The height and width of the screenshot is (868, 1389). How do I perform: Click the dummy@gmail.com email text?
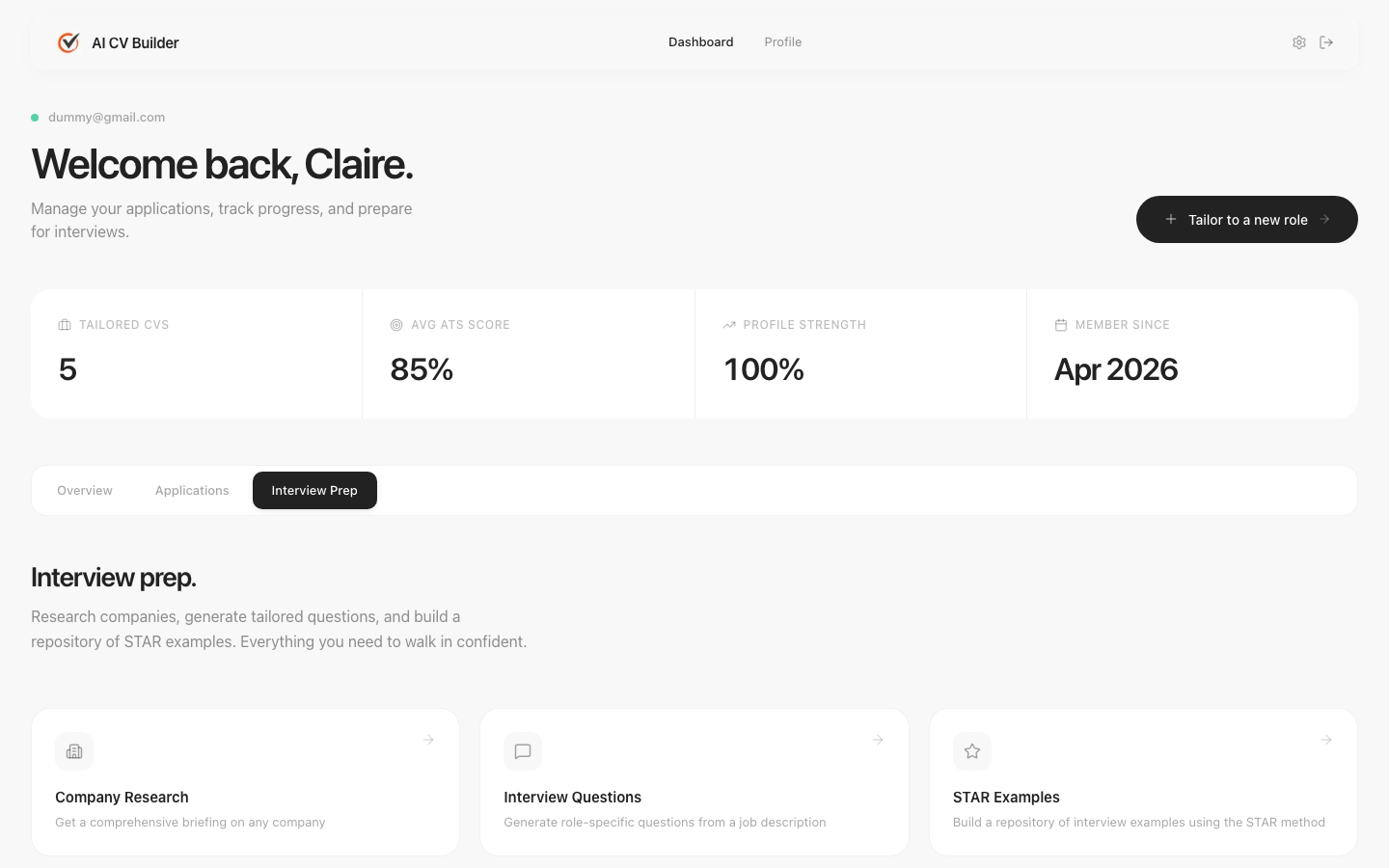coord(106,118)
